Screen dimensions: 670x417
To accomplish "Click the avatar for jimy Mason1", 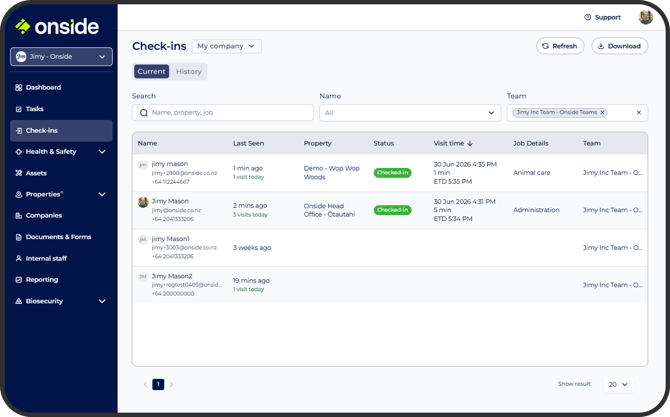I will [143, 239].
